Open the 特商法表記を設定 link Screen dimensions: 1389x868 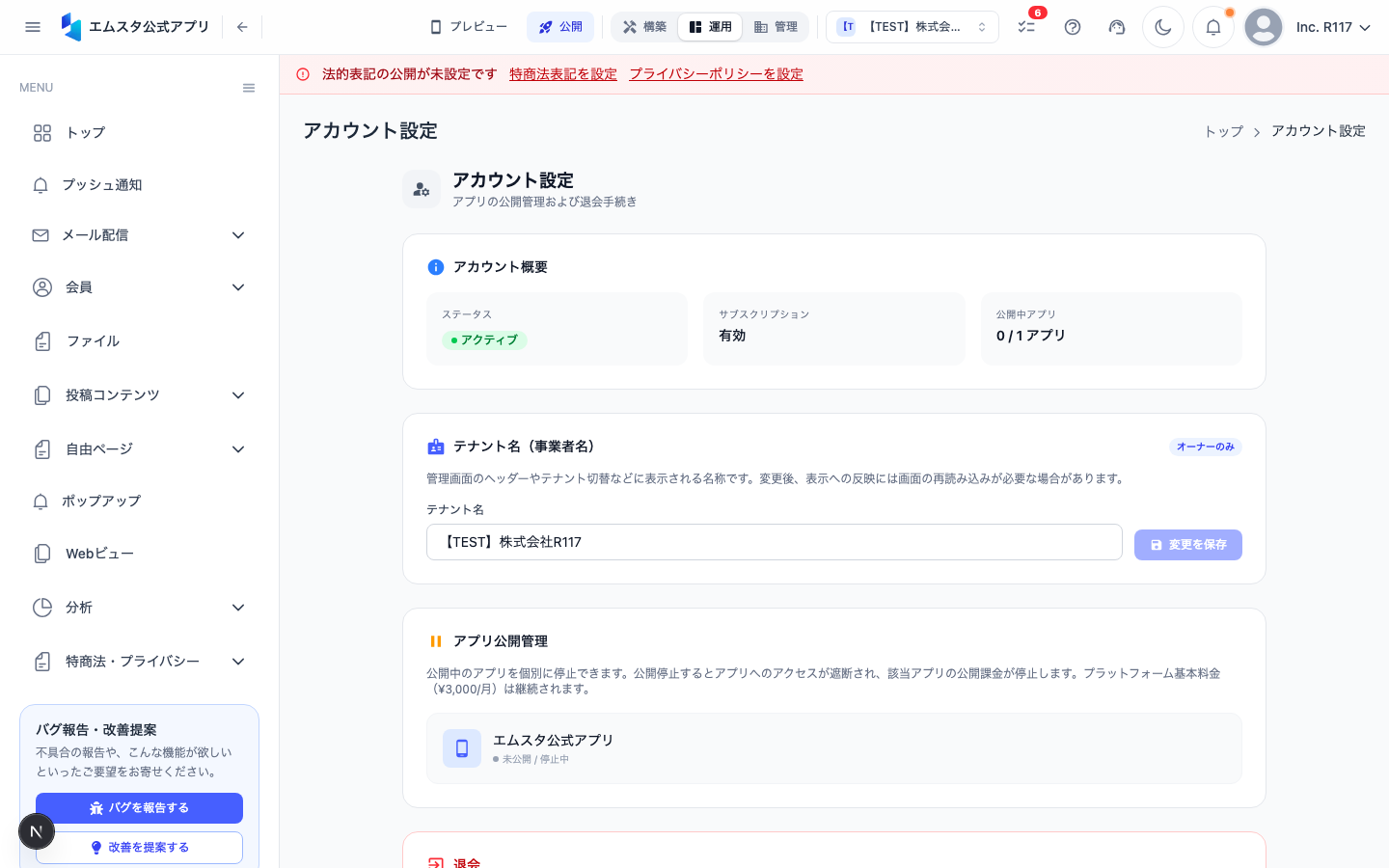point(563,74)
